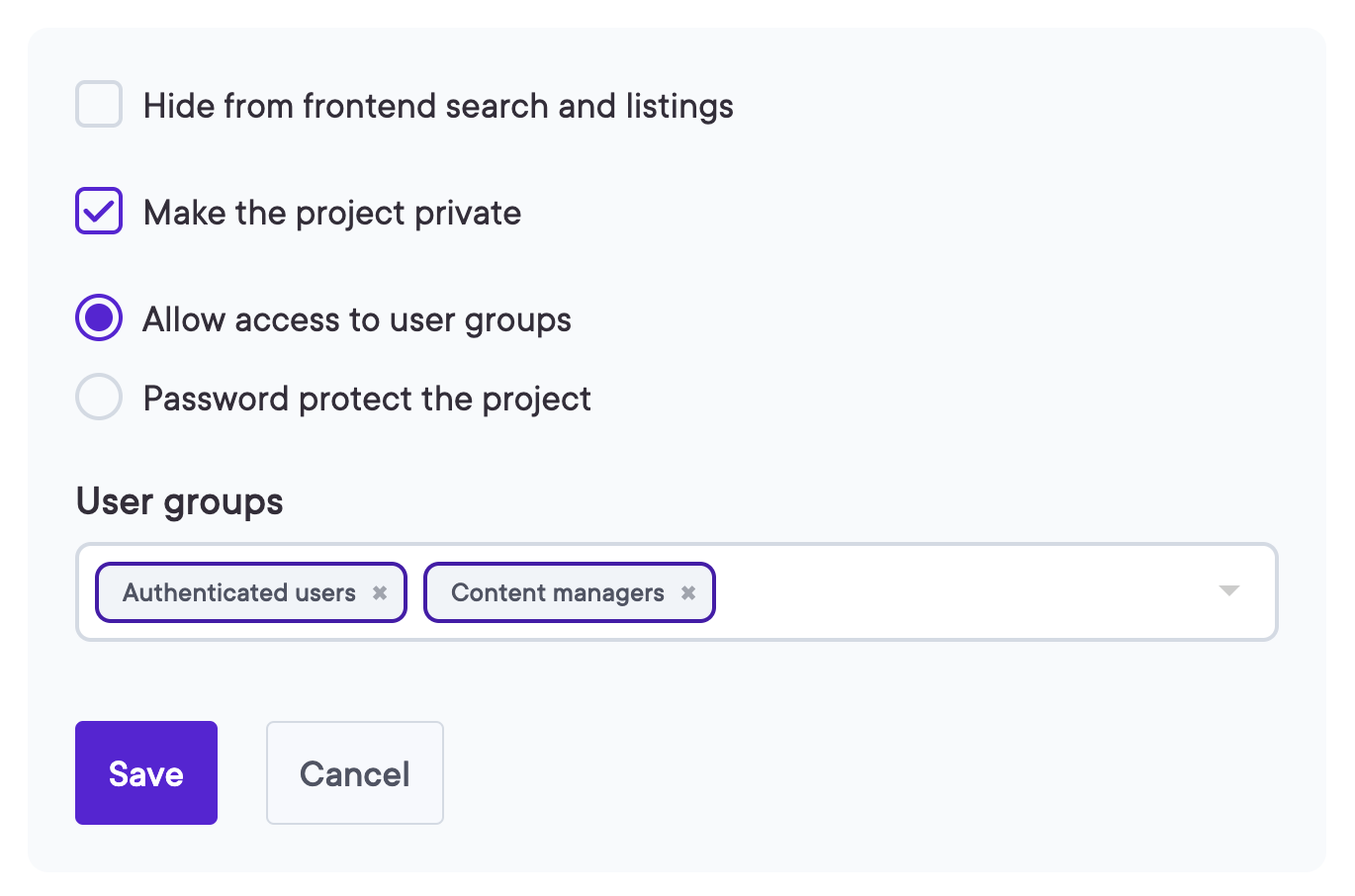Uncheck the Make the project private checkbox
Viewport: 1355px width, 896px height.
click(x=99, y=212)
